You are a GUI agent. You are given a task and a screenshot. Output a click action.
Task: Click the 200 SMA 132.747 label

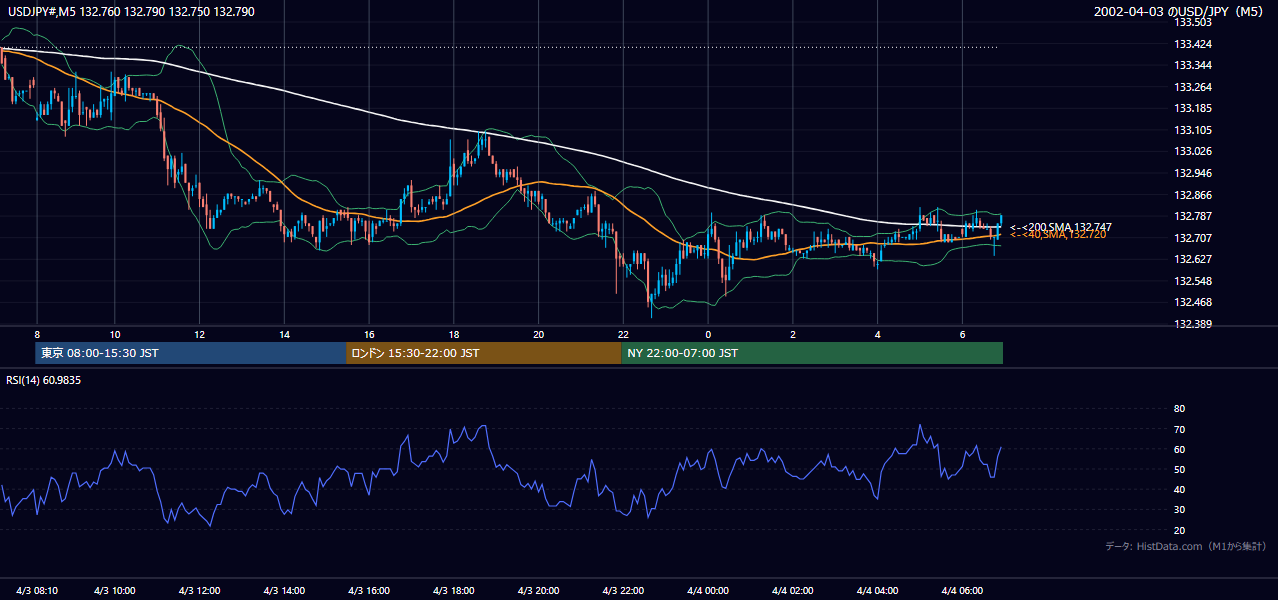(1061, 227)
